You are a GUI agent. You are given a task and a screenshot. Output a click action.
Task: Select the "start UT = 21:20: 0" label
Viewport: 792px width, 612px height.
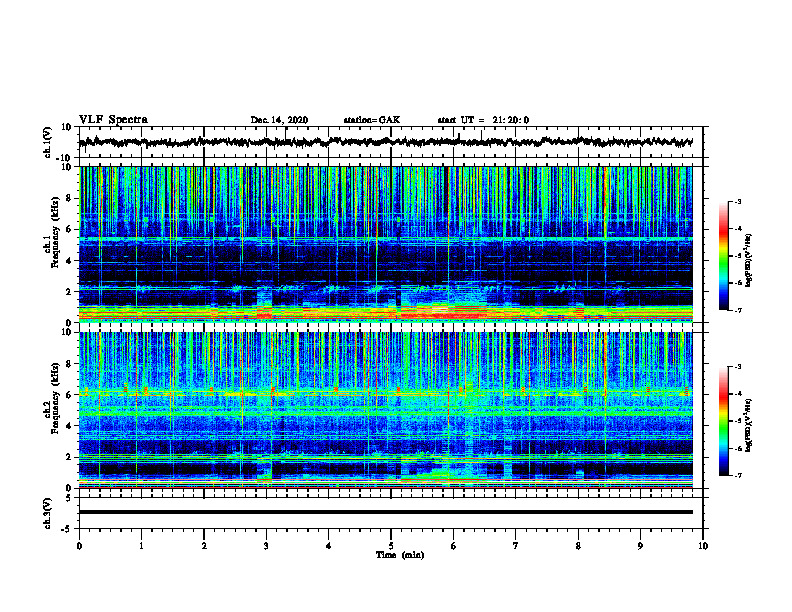(483, 120)
